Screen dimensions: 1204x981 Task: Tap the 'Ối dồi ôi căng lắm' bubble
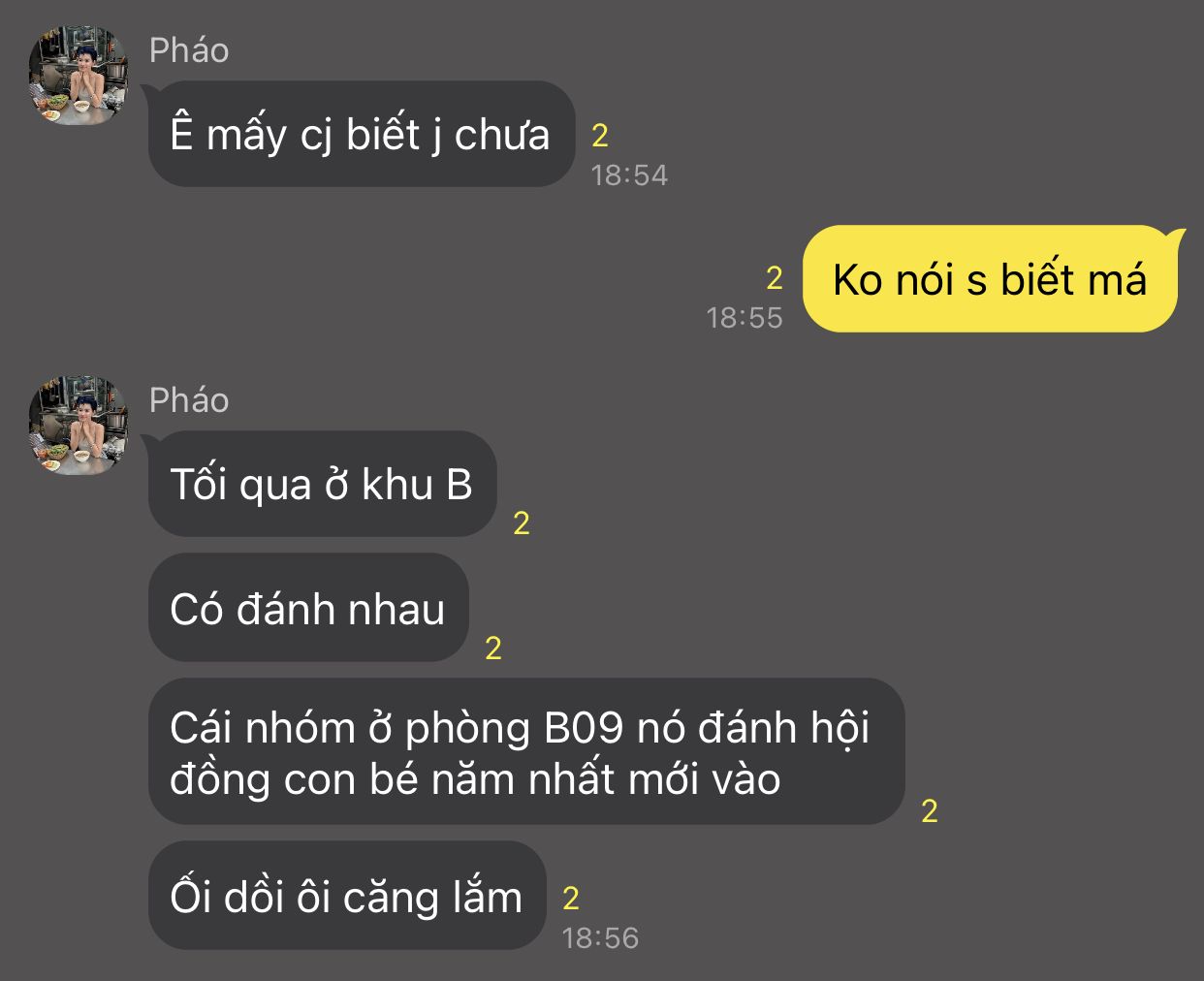347,896
